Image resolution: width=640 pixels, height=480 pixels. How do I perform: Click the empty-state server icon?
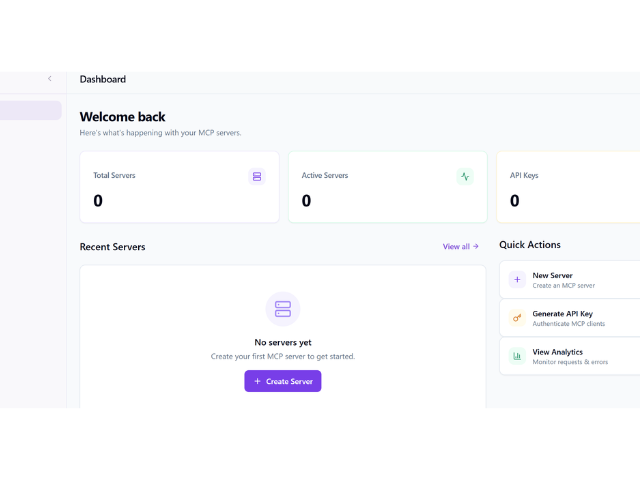click(x=283, y=309)
